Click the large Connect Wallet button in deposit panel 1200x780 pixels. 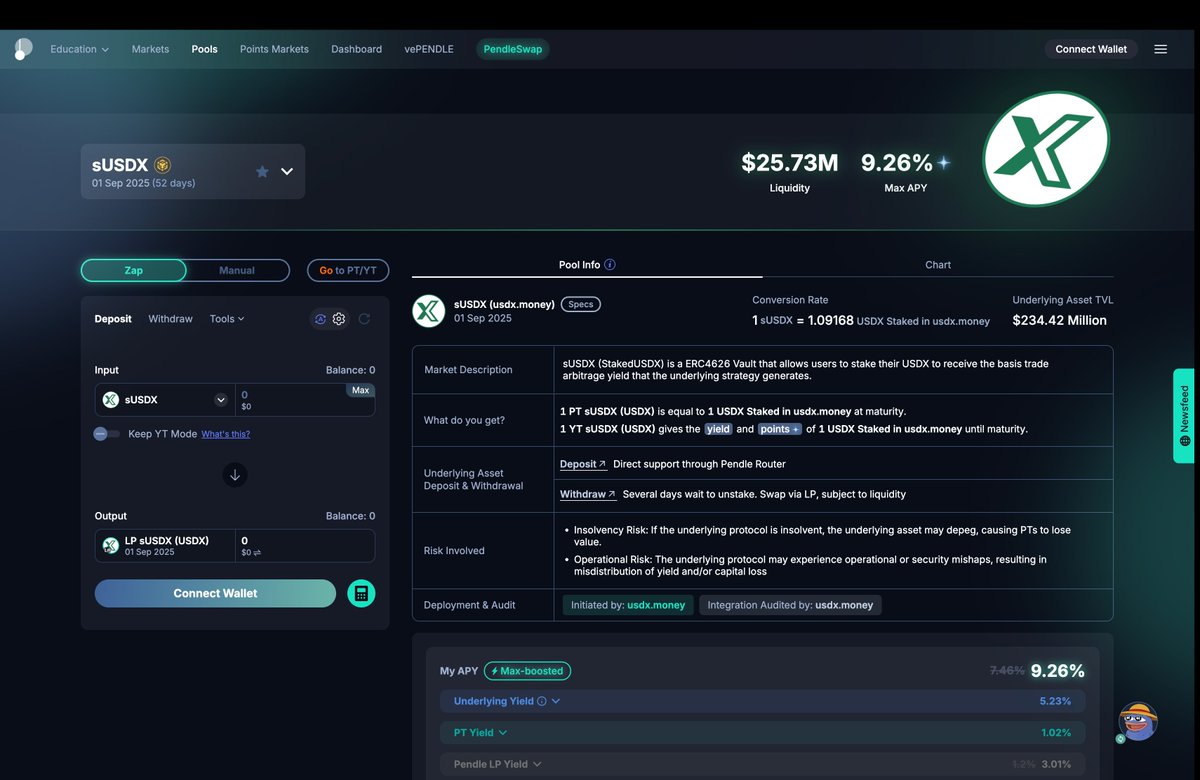point(215,593)
